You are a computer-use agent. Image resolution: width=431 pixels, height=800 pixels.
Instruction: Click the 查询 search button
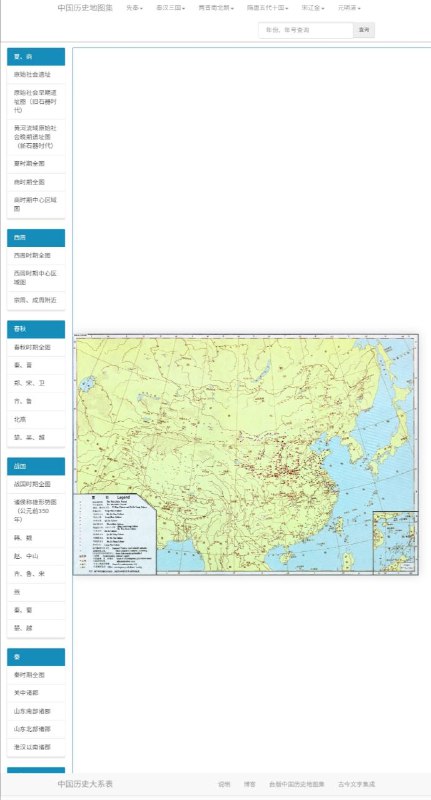coord(364,30)
